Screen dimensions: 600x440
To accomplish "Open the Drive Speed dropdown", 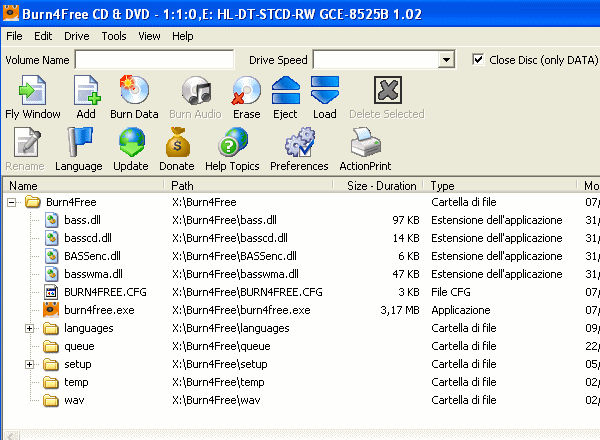I will click(x=446, y=60).
